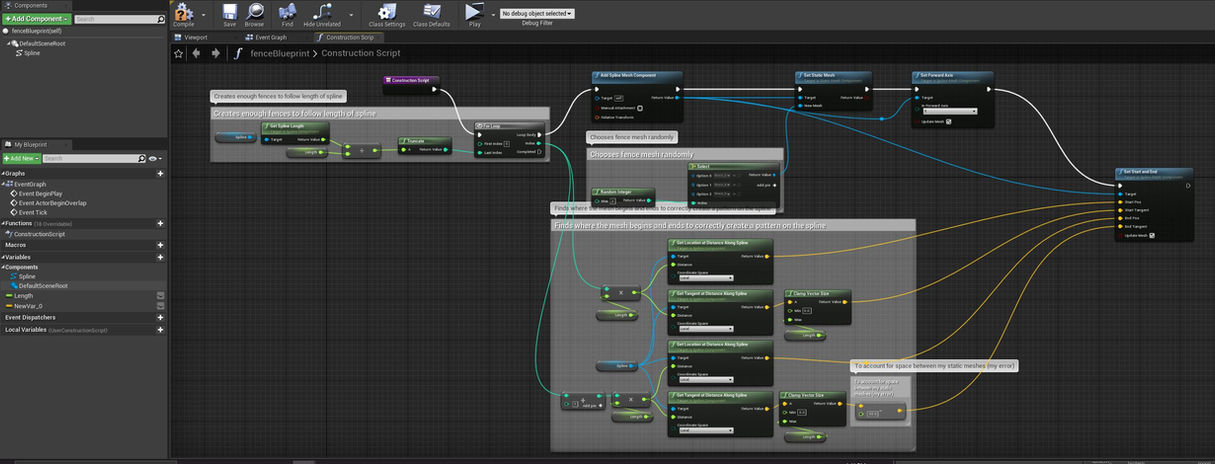
Task: Toggle Hide Unrelated in the toolbar
Action: pyautogui.click(x=322, y=12)
